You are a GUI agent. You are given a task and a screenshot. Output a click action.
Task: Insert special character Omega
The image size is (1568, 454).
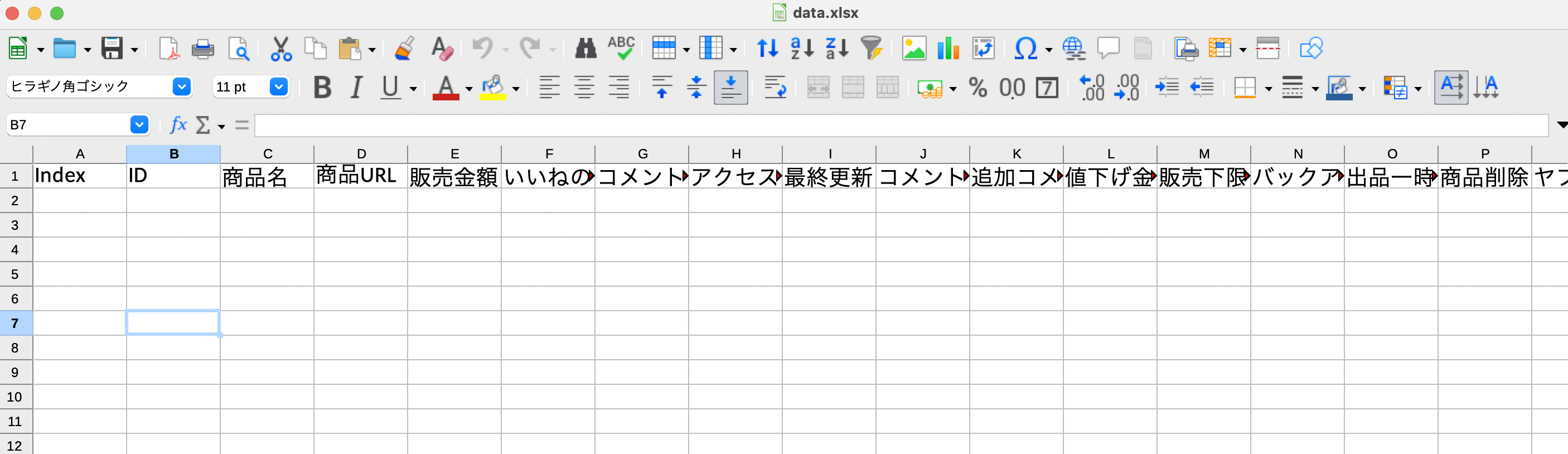pyautogui.click(x=1025, y=49)
